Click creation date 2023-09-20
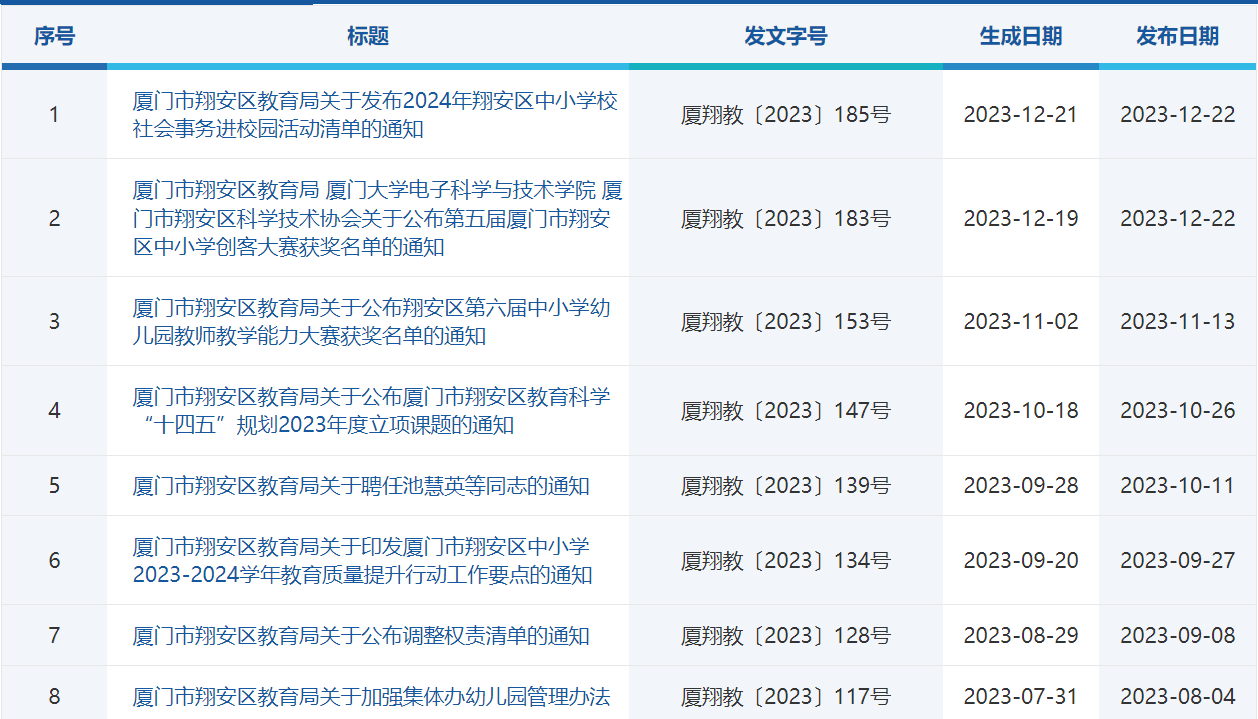The height and width of the screenshot is (719, 1258). (x=1021, y=561)
